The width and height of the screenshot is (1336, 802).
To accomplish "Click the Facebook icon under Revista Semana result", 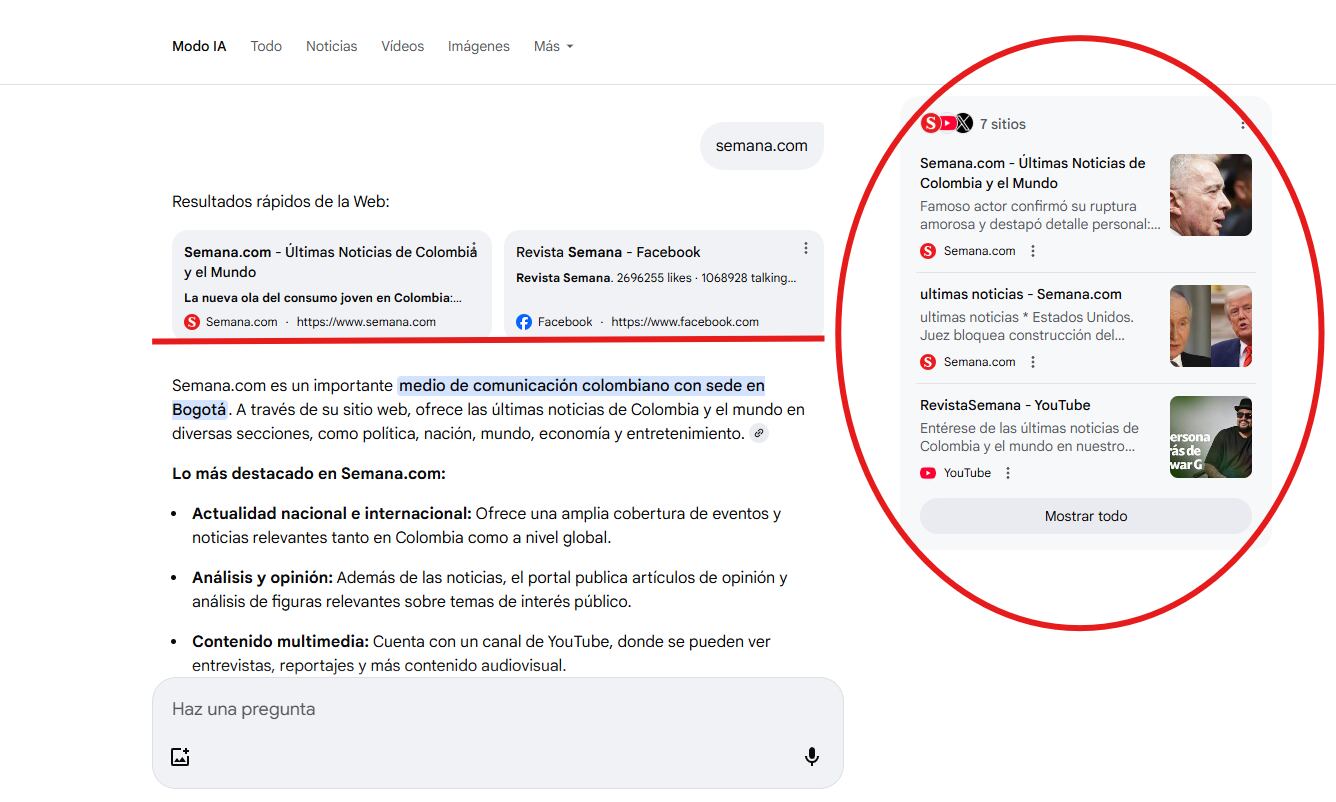I will click(x=523, y=321).
